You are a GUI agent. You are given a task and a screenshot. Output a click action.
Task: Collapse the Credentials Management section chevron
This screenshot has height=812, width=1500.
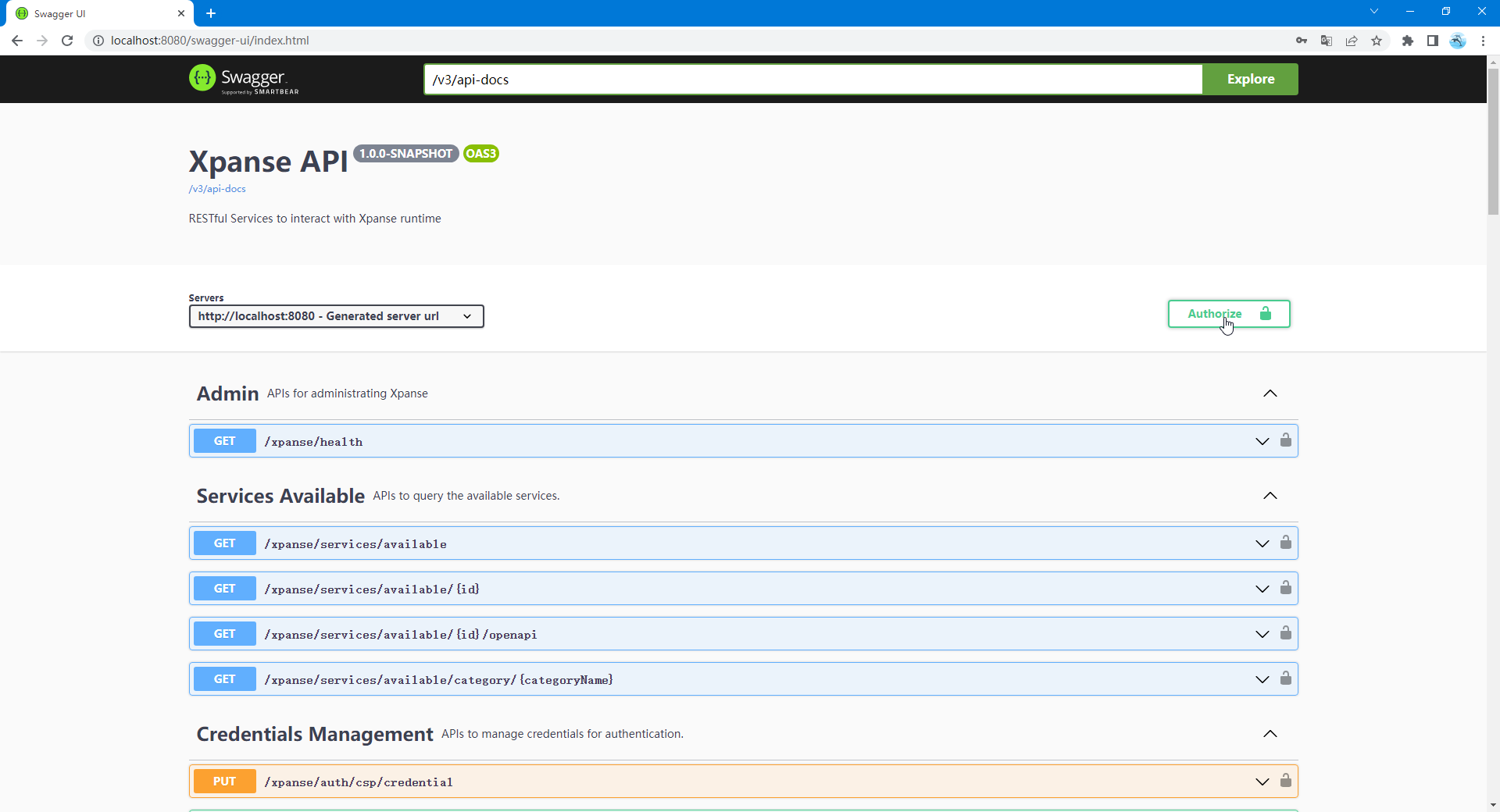tap(1270, 734)
